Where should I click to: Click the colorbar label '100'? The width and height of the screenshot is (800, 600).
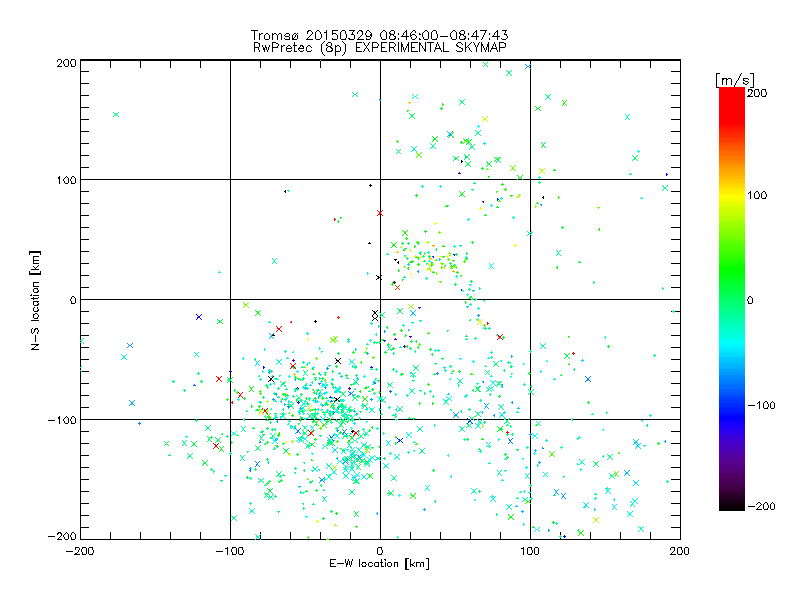tap(757, 195)
